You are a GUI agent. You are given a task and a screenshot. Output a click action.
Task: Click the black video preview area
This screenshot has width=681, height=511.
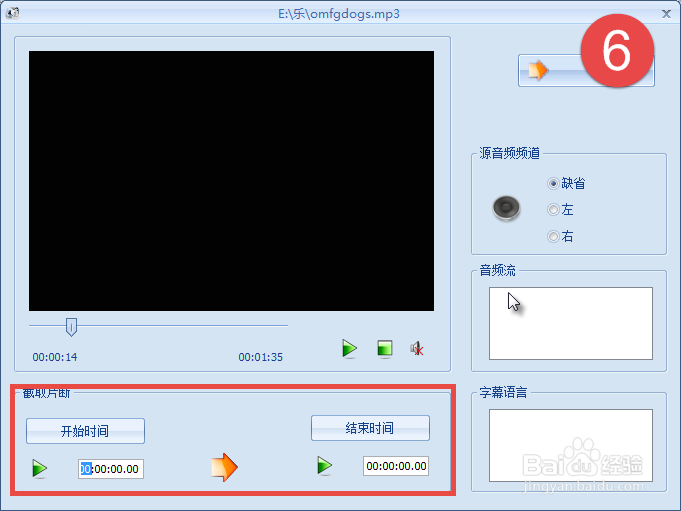click(231, 181)
